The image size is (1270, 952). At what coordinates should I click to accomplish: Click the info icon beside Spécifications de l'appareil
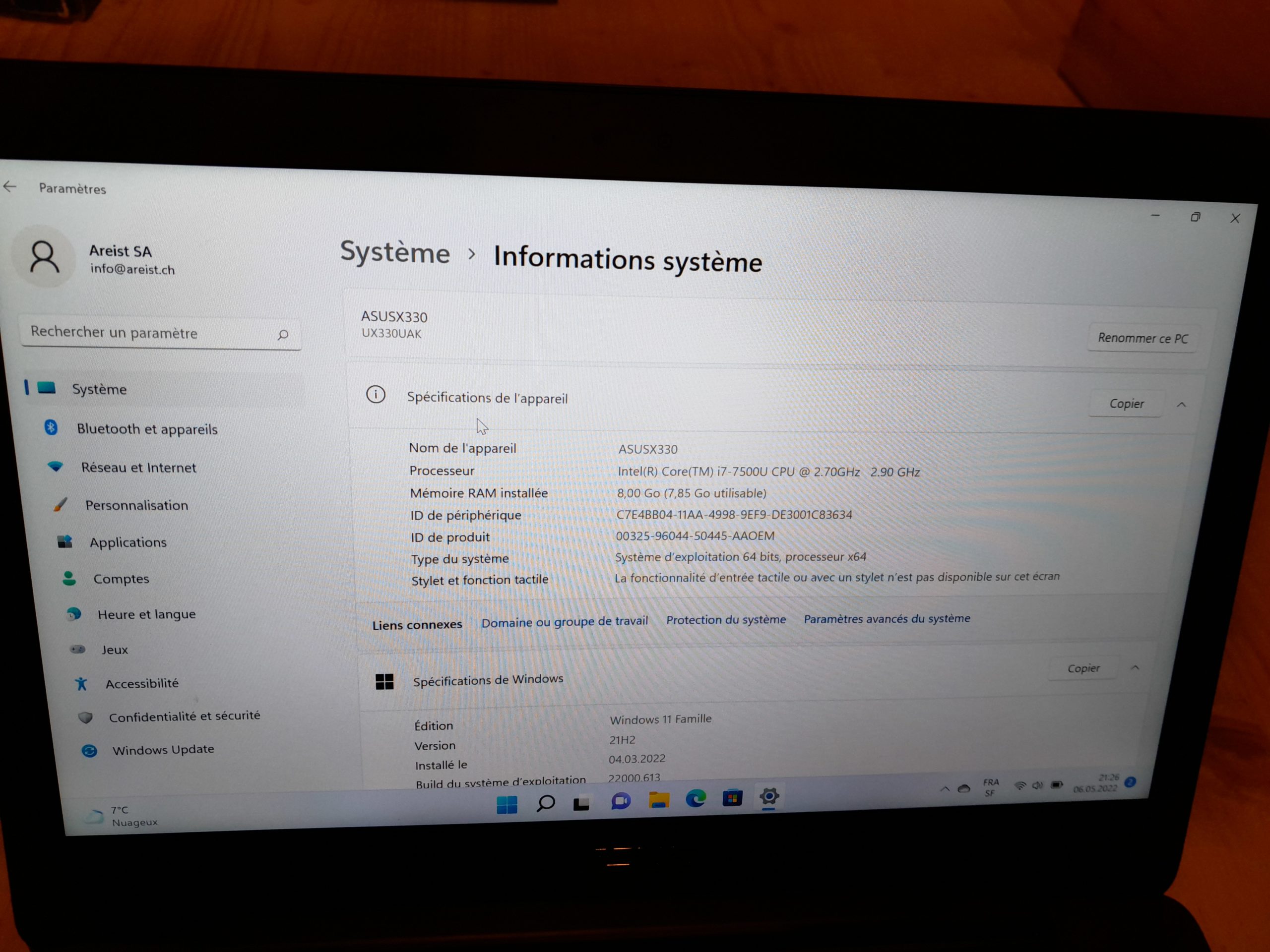(376, 394)
